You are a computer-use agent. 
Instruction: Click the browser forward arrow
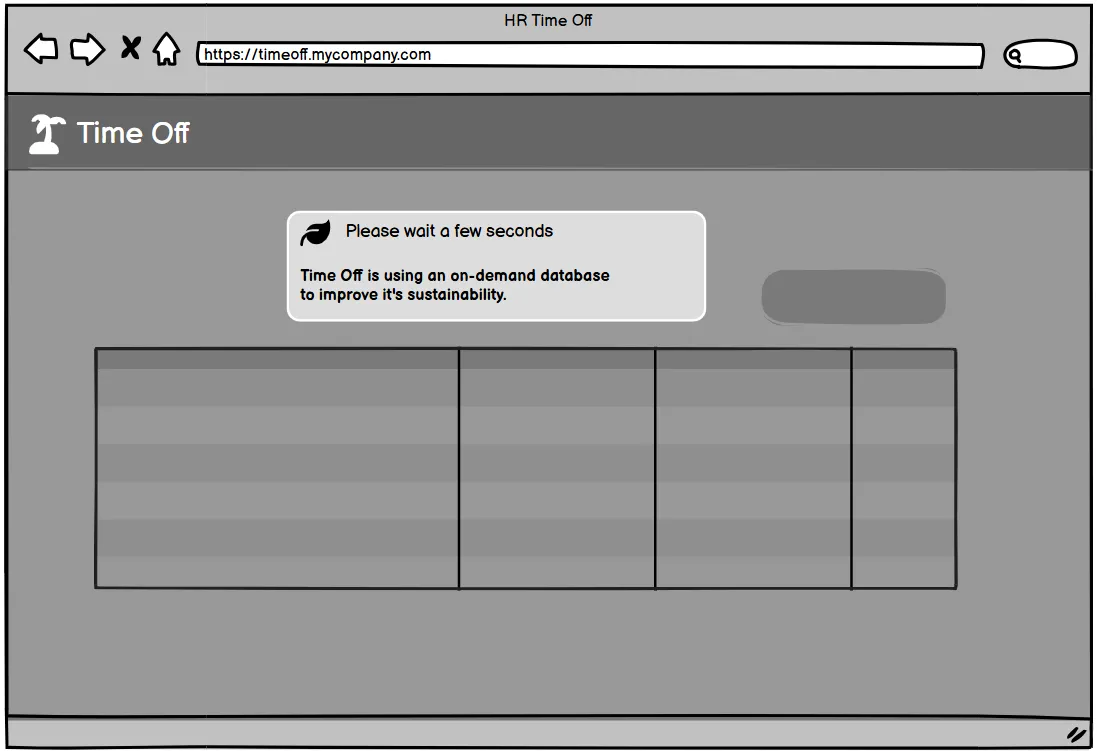88,49
